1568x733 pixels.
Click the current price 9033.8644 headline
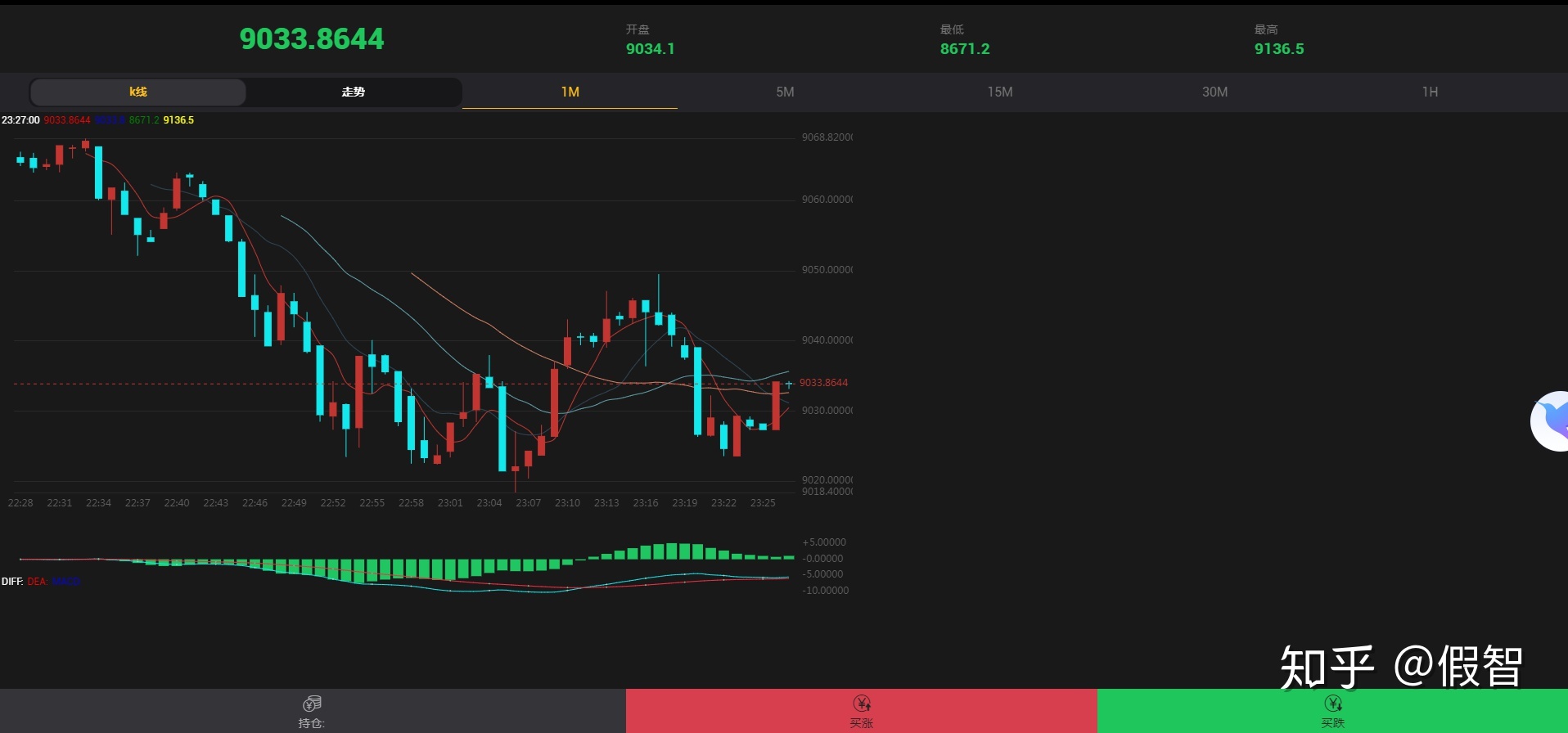point(312,38)
